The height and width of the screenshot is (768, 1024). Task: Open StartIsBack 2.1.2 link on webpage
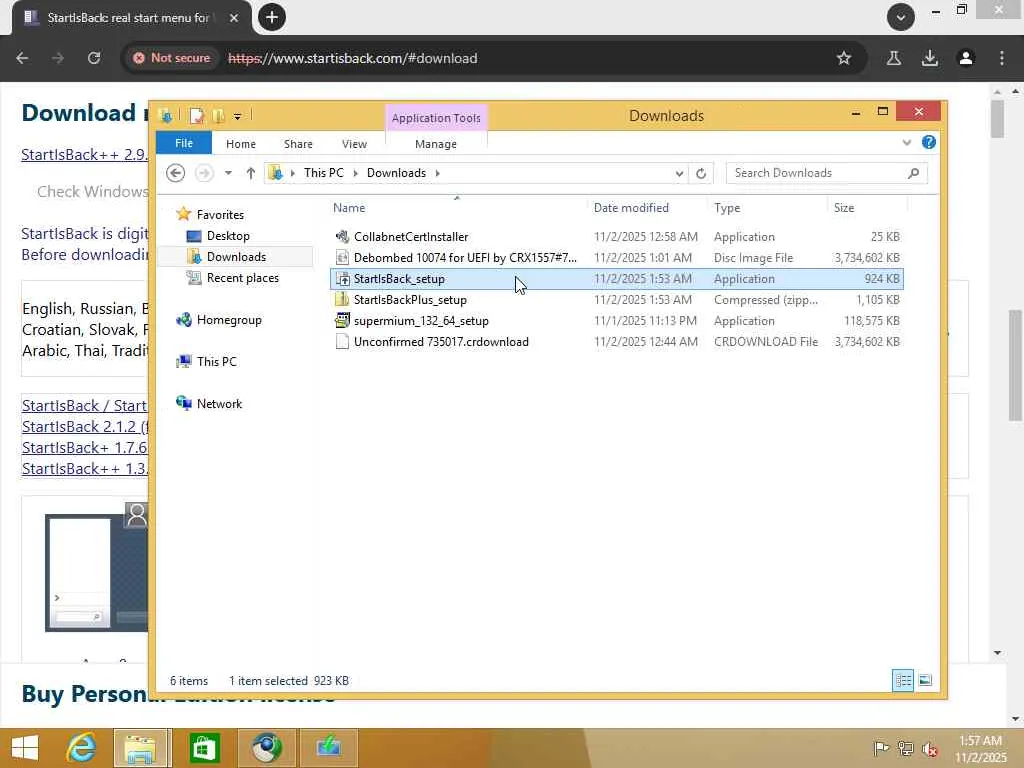(85, 426)
